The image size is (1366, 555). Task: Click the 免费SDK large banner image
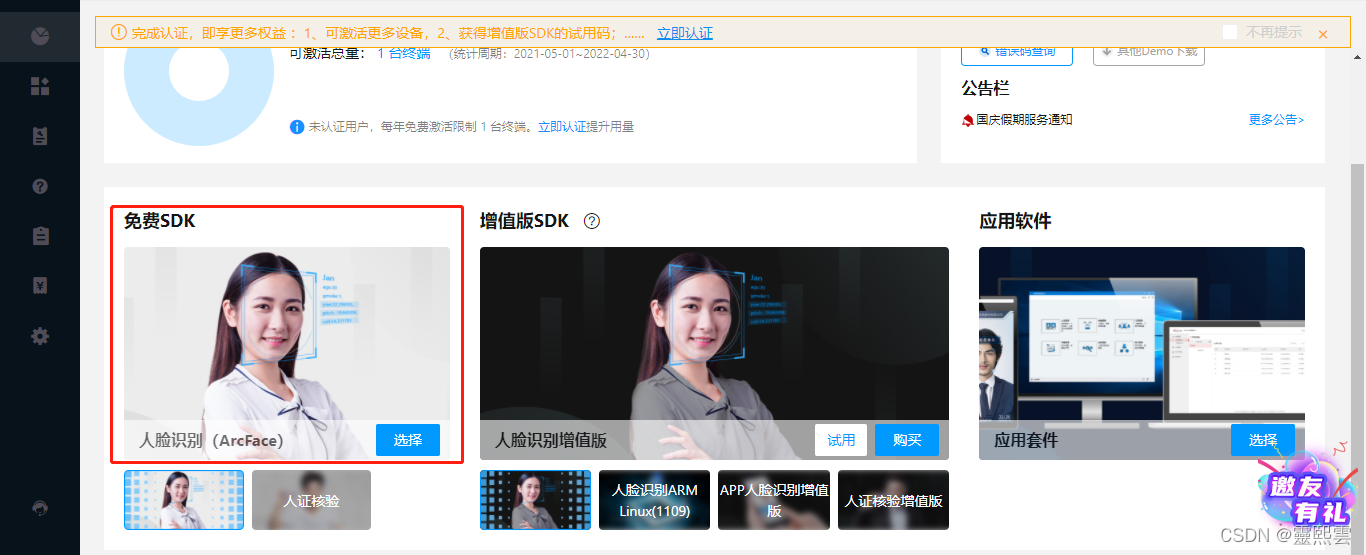(x=287, y=353)
